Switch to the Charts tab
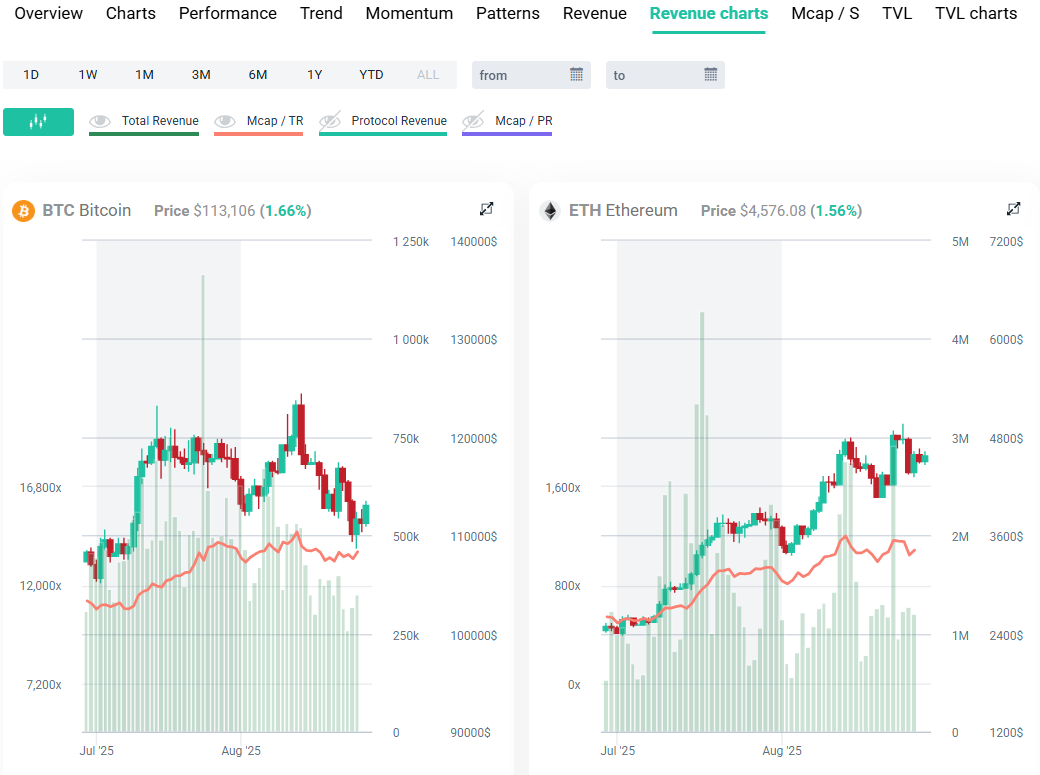This screenshot has height=775, width=1040. (x=131, y=13)
